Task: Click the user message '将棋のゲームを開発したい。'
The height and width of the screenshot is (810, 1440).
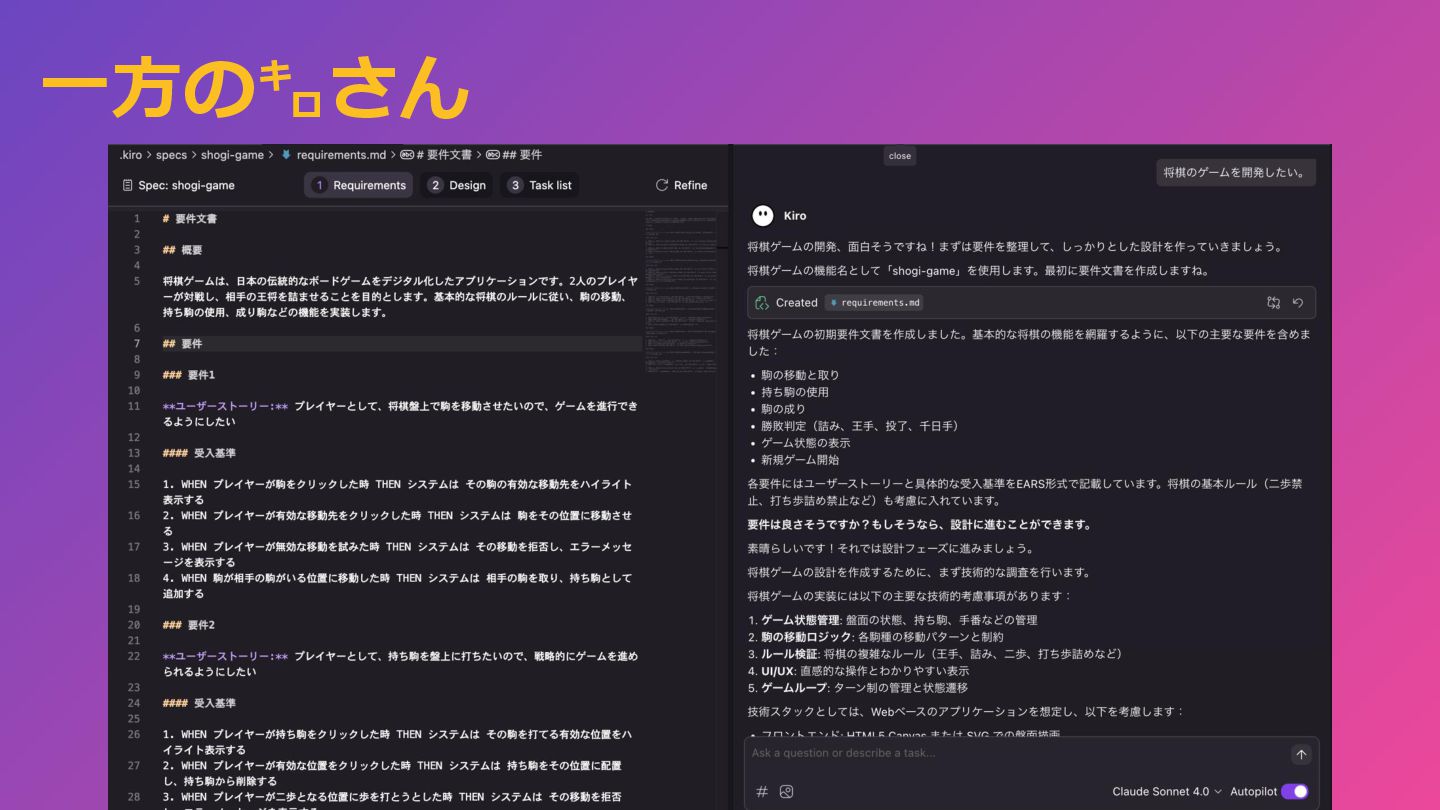Action: point(1235,172)
